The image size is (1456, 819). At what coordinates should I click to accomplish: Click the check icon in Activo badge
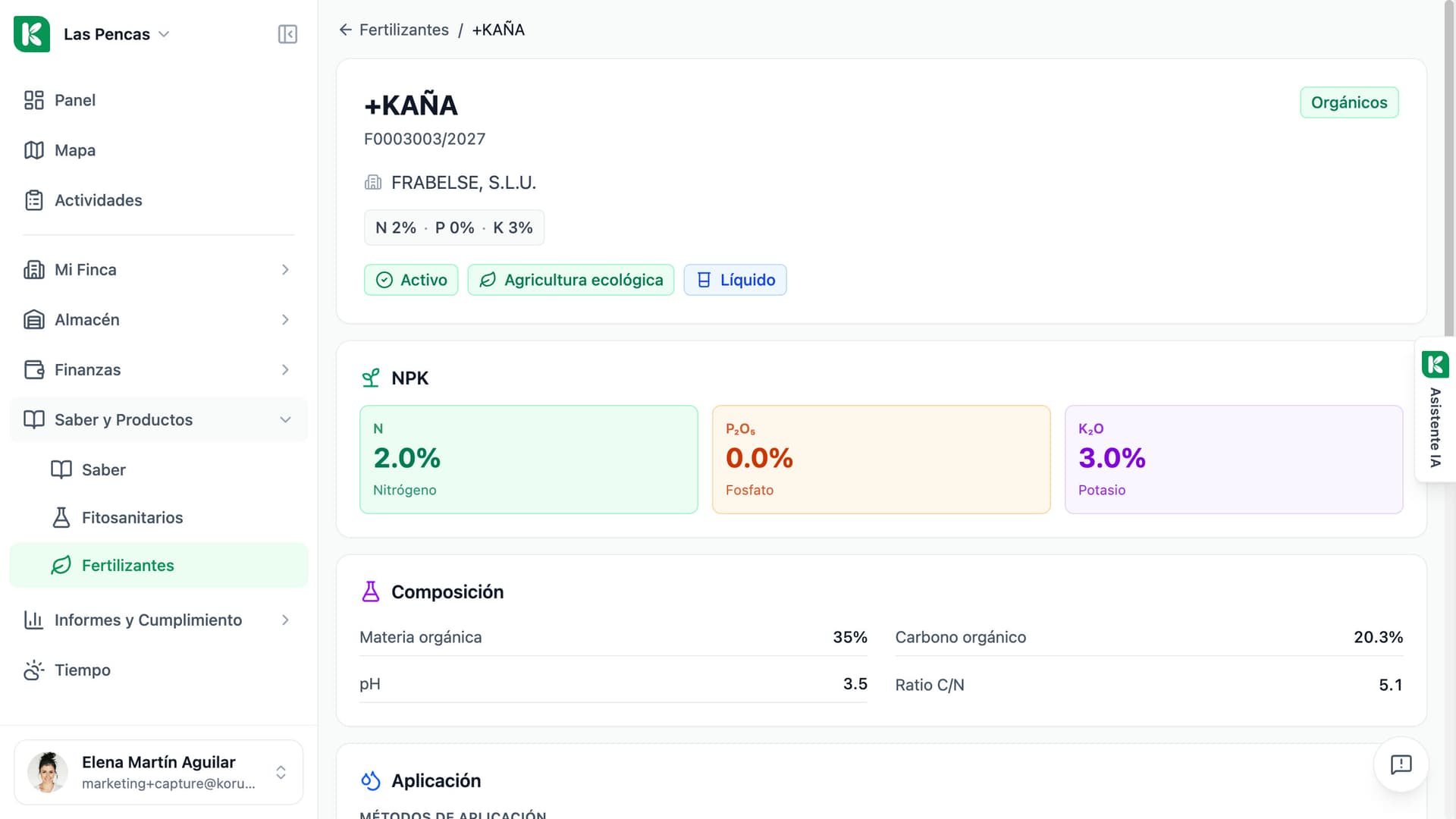(384, 280)
